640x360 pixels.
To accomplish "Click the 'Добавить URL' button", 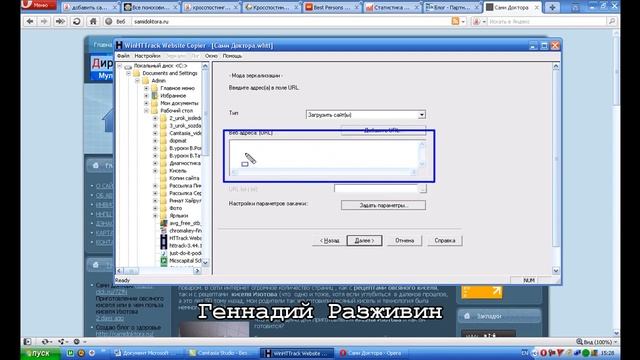I will pos(383,130).
